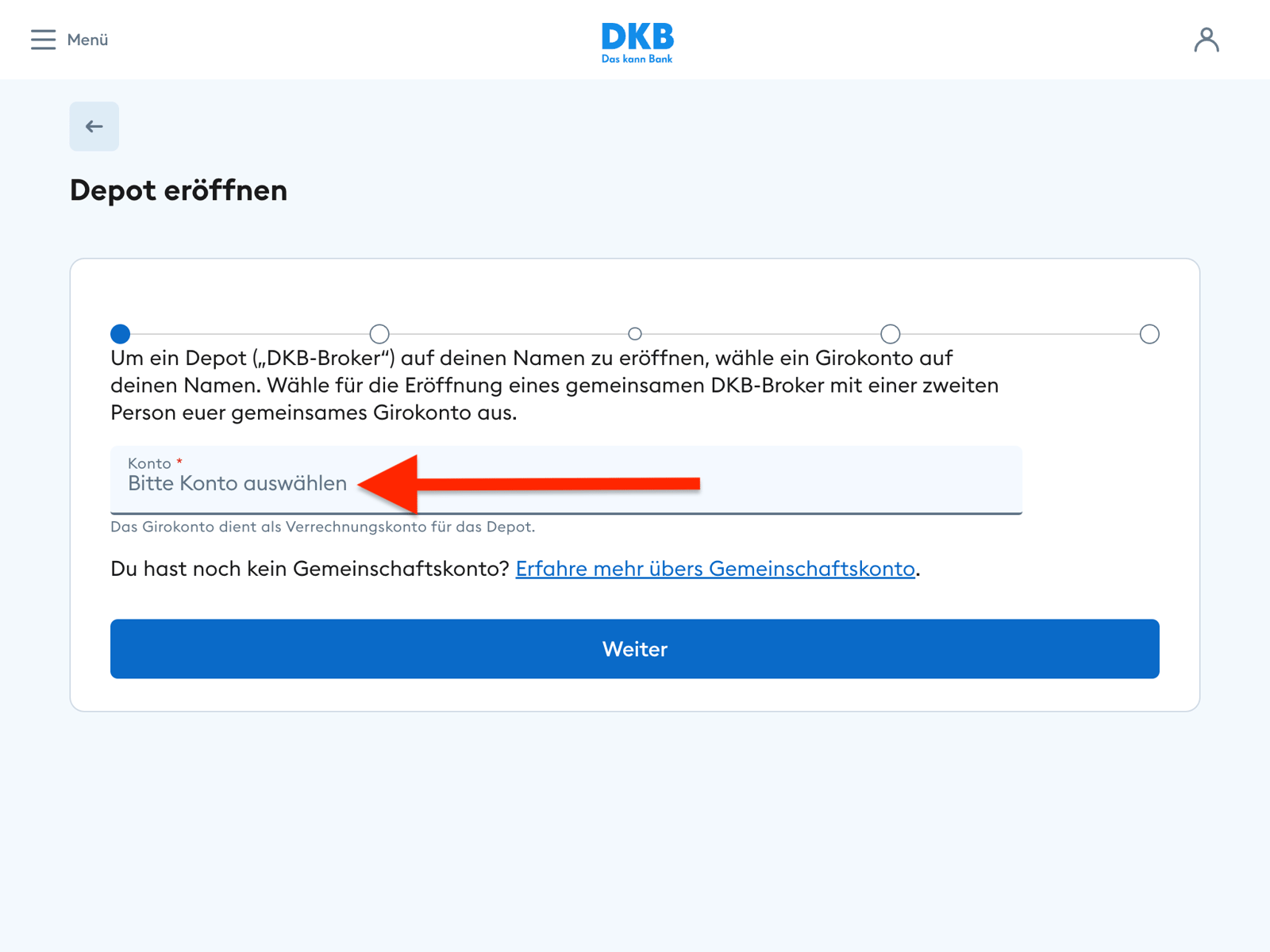This screenshot has width=1270, height=952.
Task: Click the filled first progress step circle
Action: click(119, 334)
